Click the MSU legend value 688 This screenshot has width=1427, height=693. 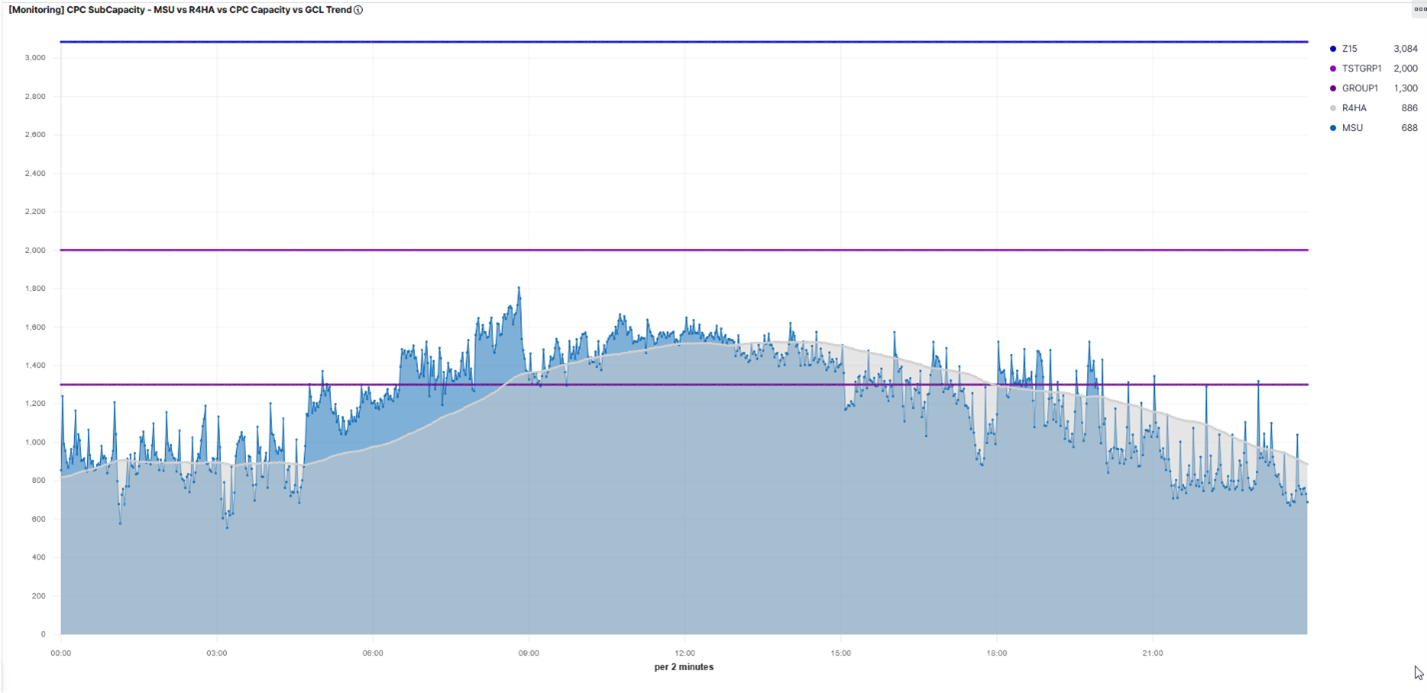coord(1409,128)
